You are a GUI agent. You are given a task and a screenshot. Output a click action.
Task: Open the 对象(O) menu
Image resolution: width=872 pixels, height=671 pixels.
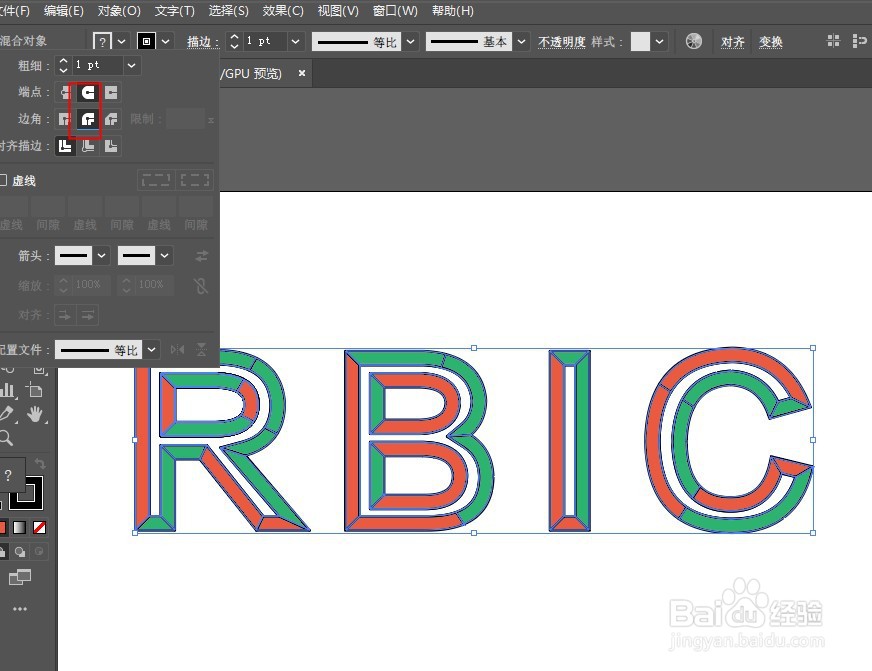[119, 11]
